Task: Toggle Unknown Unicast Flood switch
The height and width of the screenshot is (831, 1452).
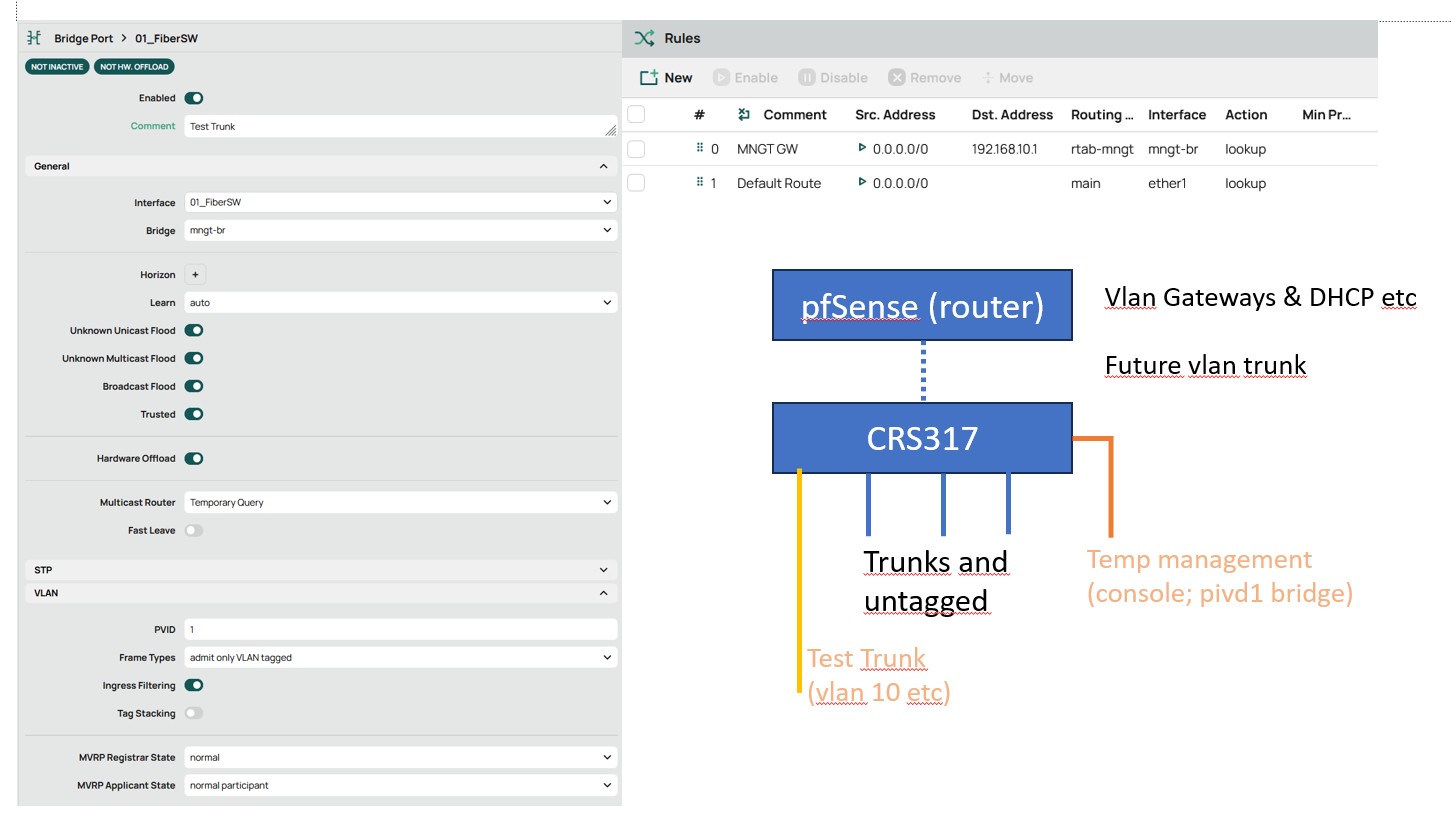Action: click(194, 330)
